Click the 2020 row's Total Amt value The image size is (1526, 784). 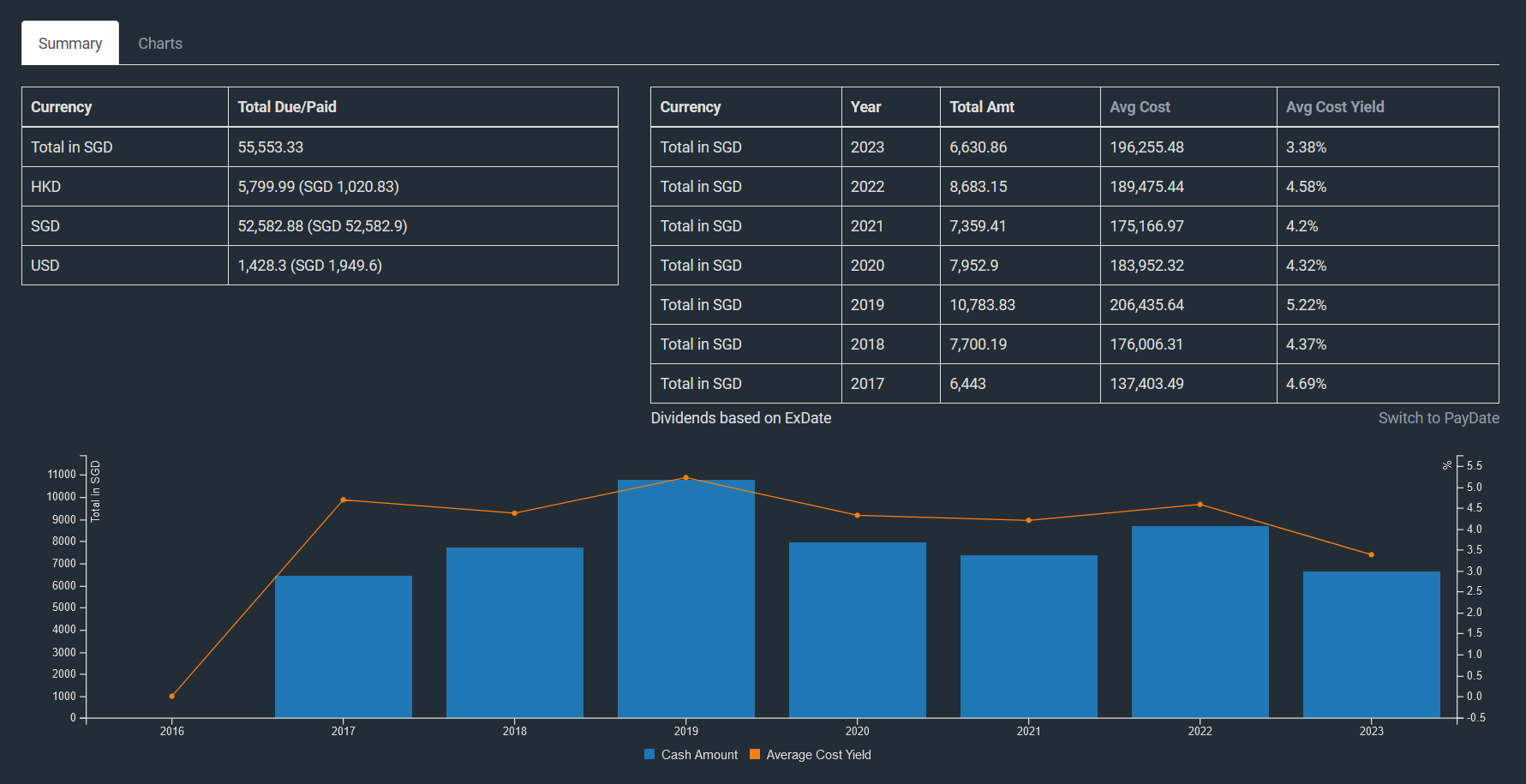(973, 266)
